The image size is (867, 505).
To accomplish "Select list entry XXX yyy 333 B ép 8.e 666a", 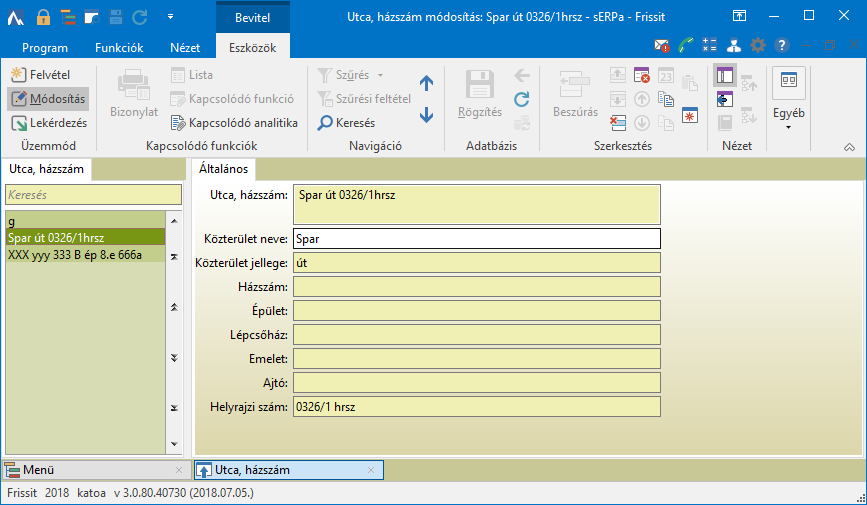I will click(75, 254).
